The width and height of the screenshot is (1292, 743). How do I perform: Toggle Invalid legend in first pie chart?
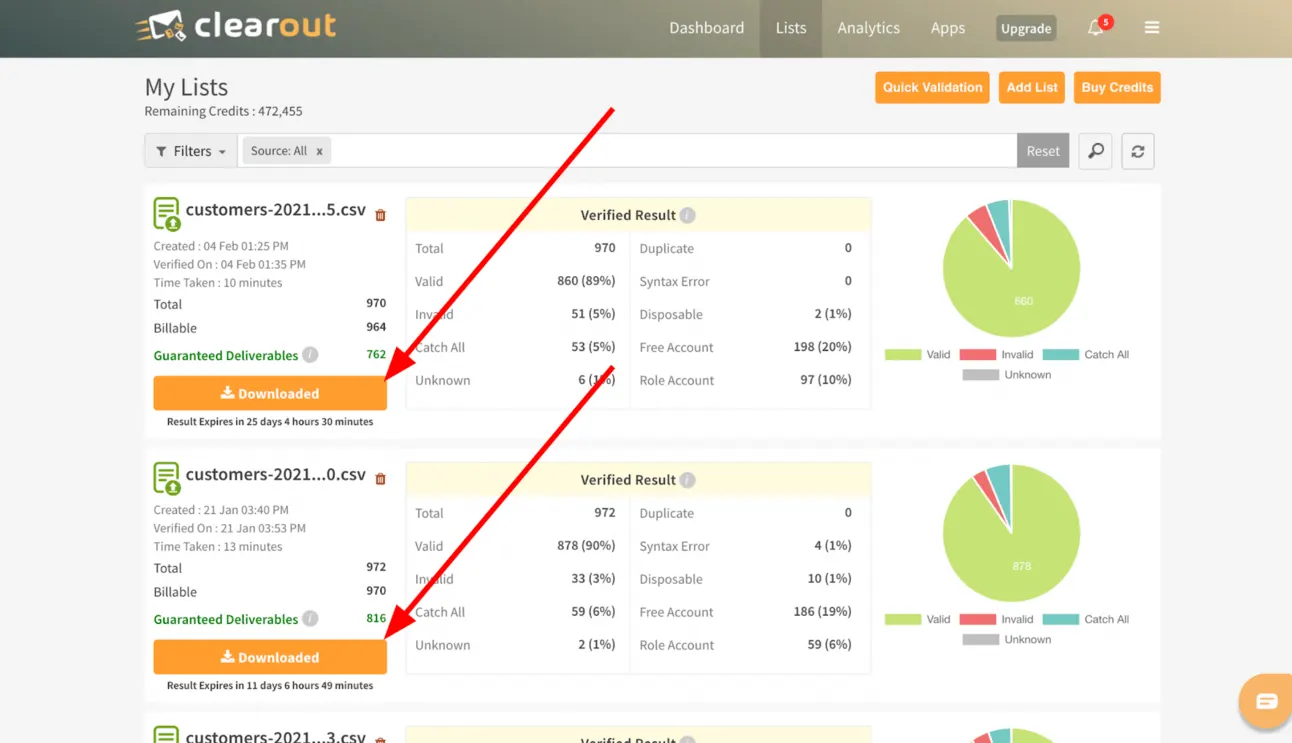[x=996, y=354]
